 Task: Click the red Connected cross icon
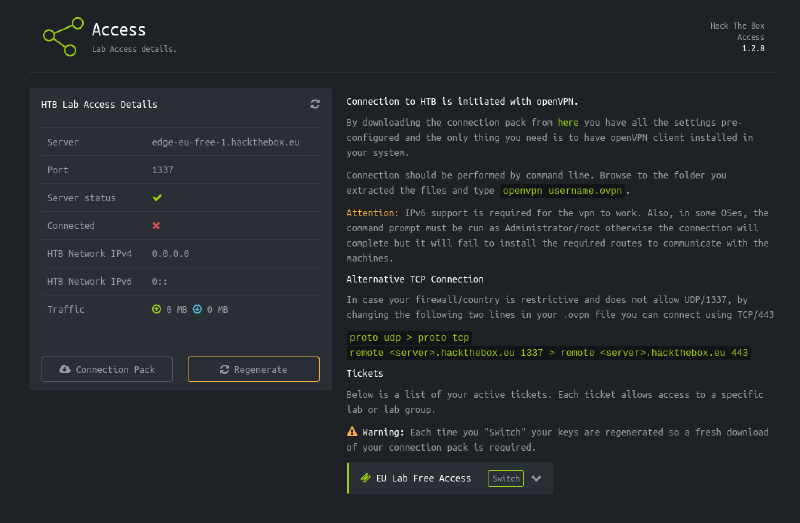[x=156, y=226]
